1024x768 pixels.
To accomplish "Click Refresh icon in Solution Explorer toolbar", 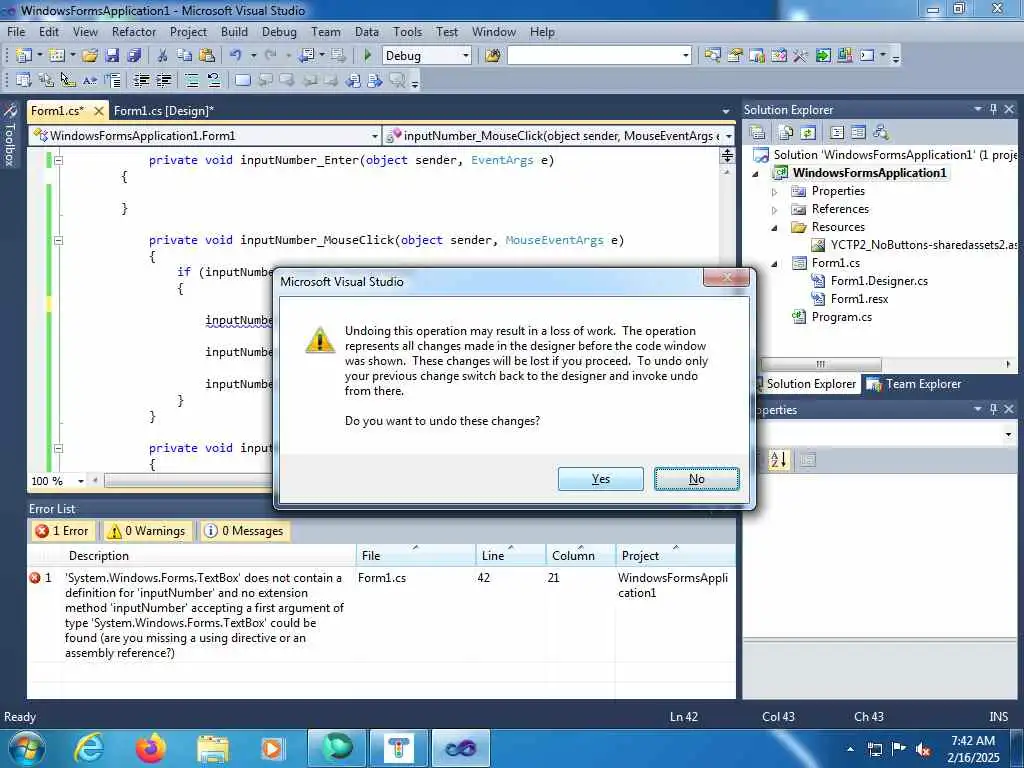I will point(808,133).
